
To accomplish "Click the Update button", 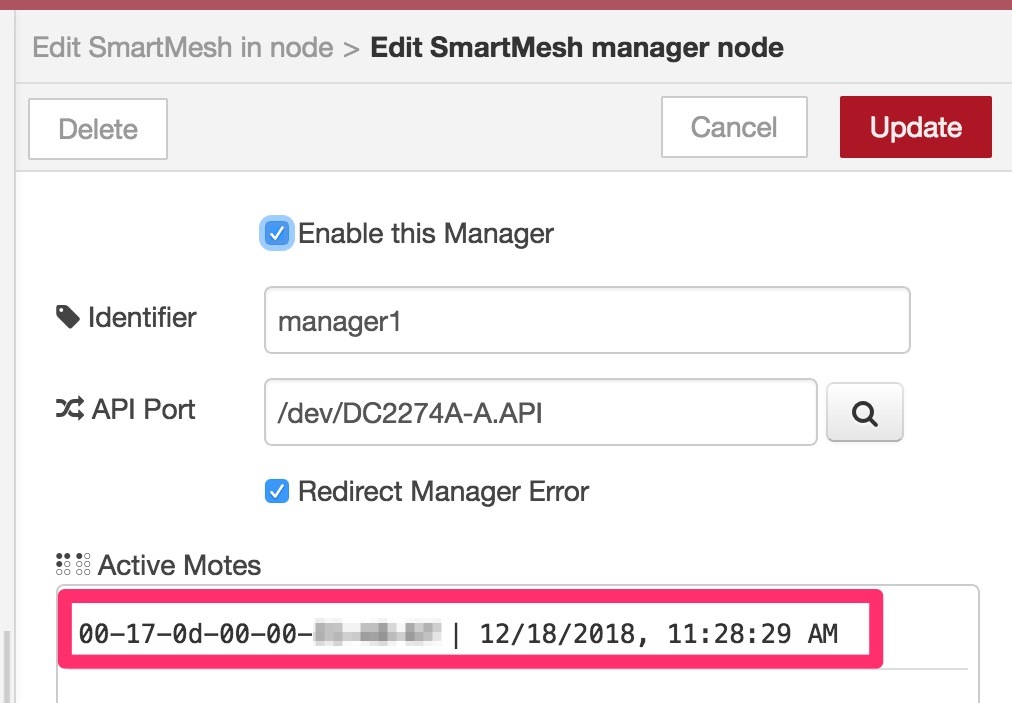I will click(x=916, y=127).
